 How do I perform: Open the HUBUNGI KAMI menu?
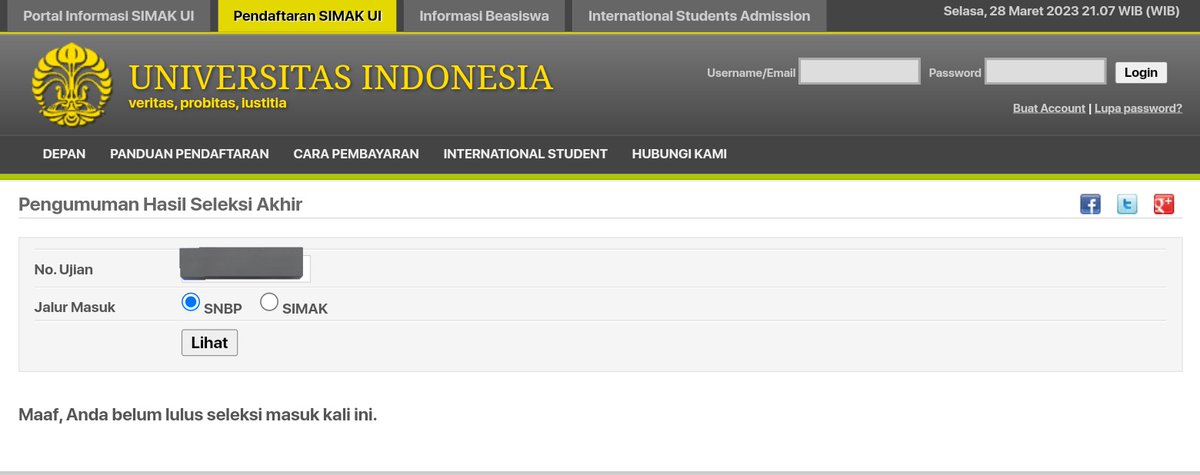[679, 154]
